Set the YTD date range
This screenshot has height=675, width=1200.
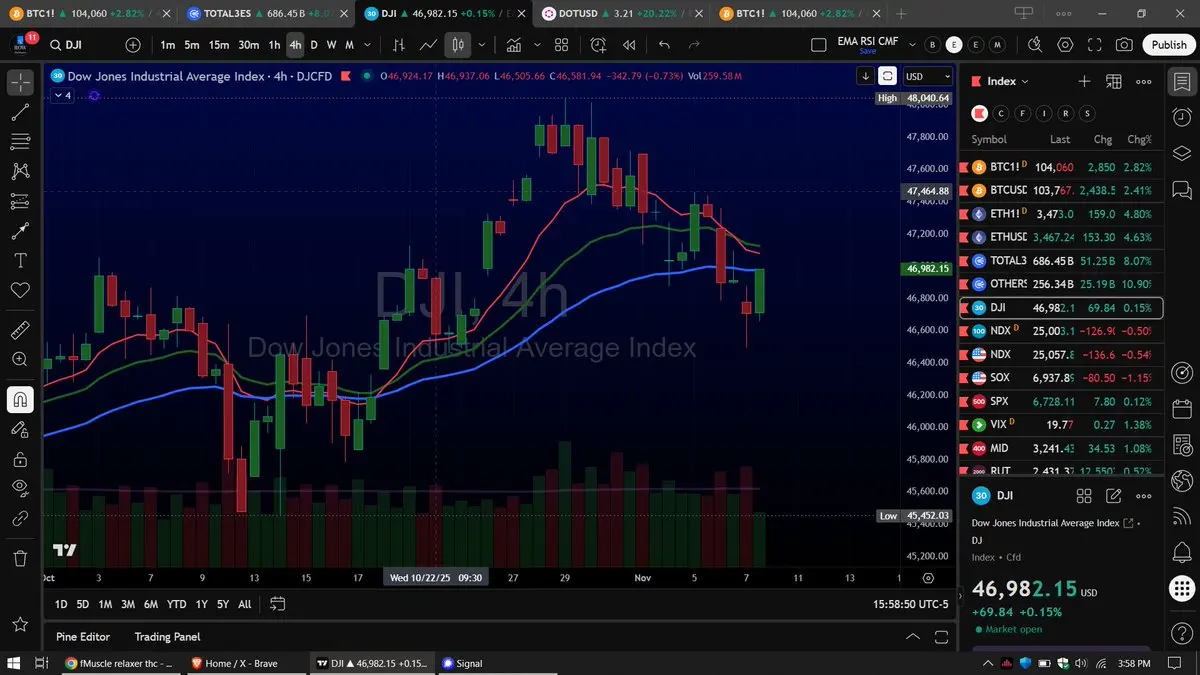coord(176,604)
